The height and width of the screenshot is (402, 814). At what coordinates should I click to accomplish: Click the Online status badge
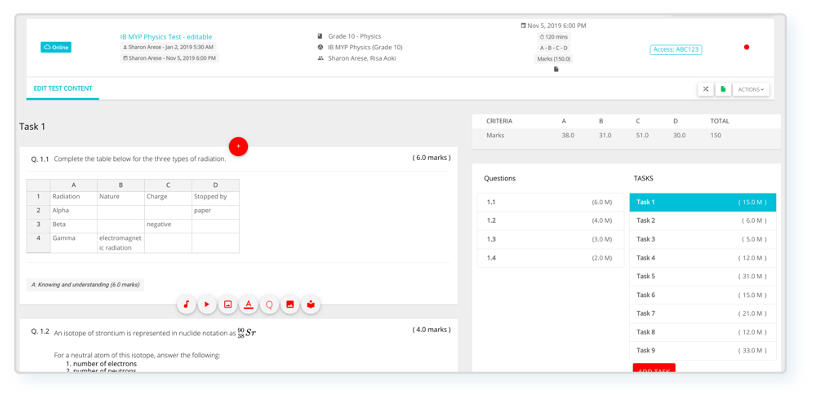pyautogui.click(x=56, y=47)
